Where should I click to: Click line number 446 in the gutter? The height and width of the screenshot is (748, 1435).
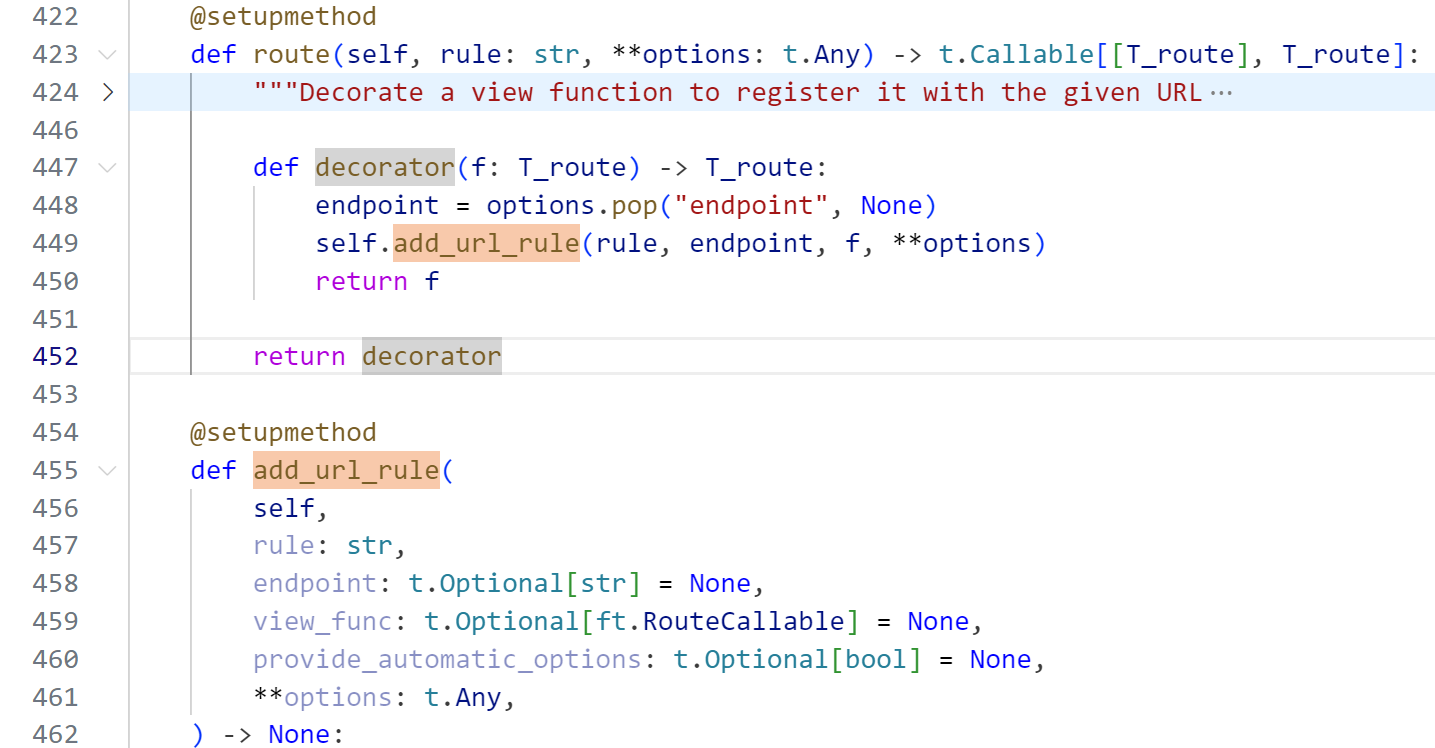tap(55, 130)
